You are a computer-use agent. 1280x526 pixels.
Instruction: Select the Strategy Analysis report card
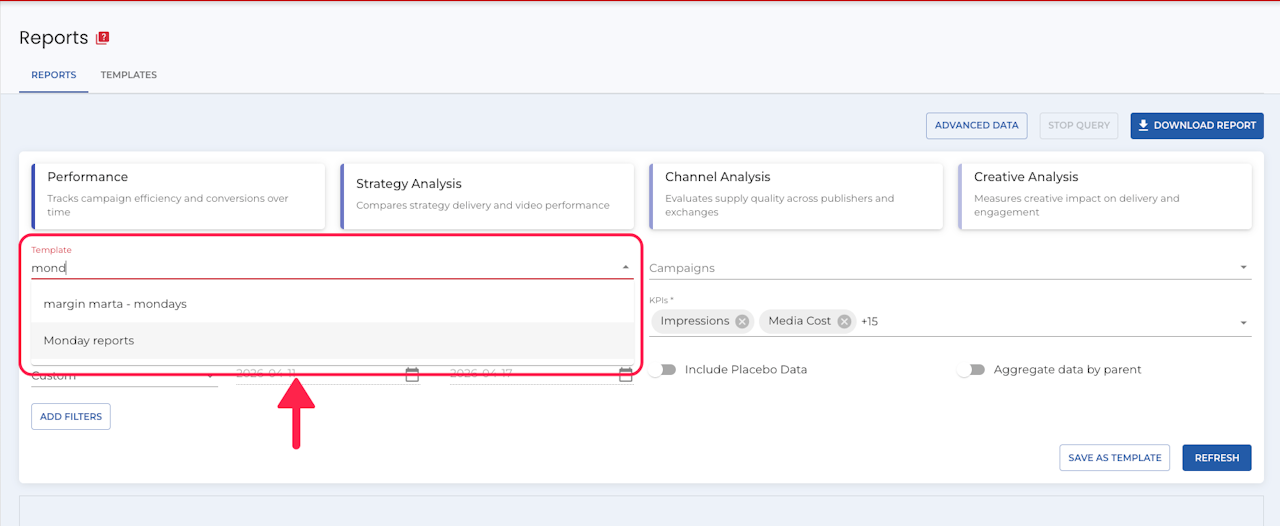487,193
